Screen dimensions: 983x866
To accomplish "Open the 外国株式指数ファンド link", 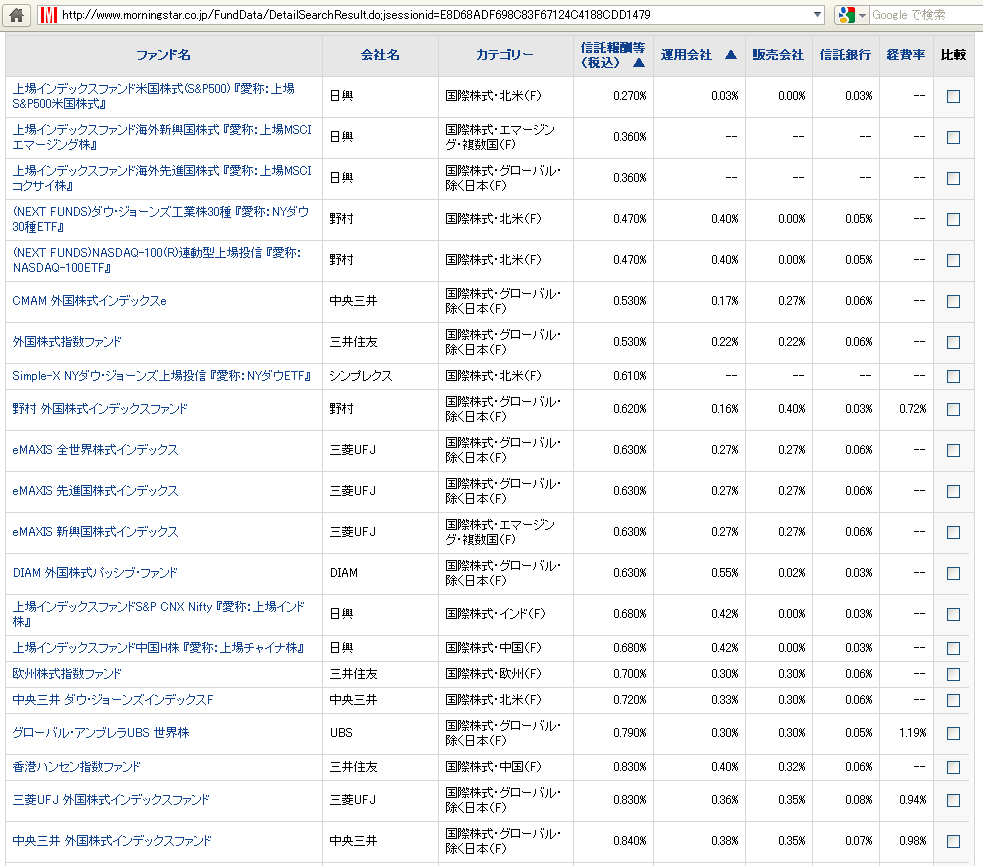I will [67, 342].
